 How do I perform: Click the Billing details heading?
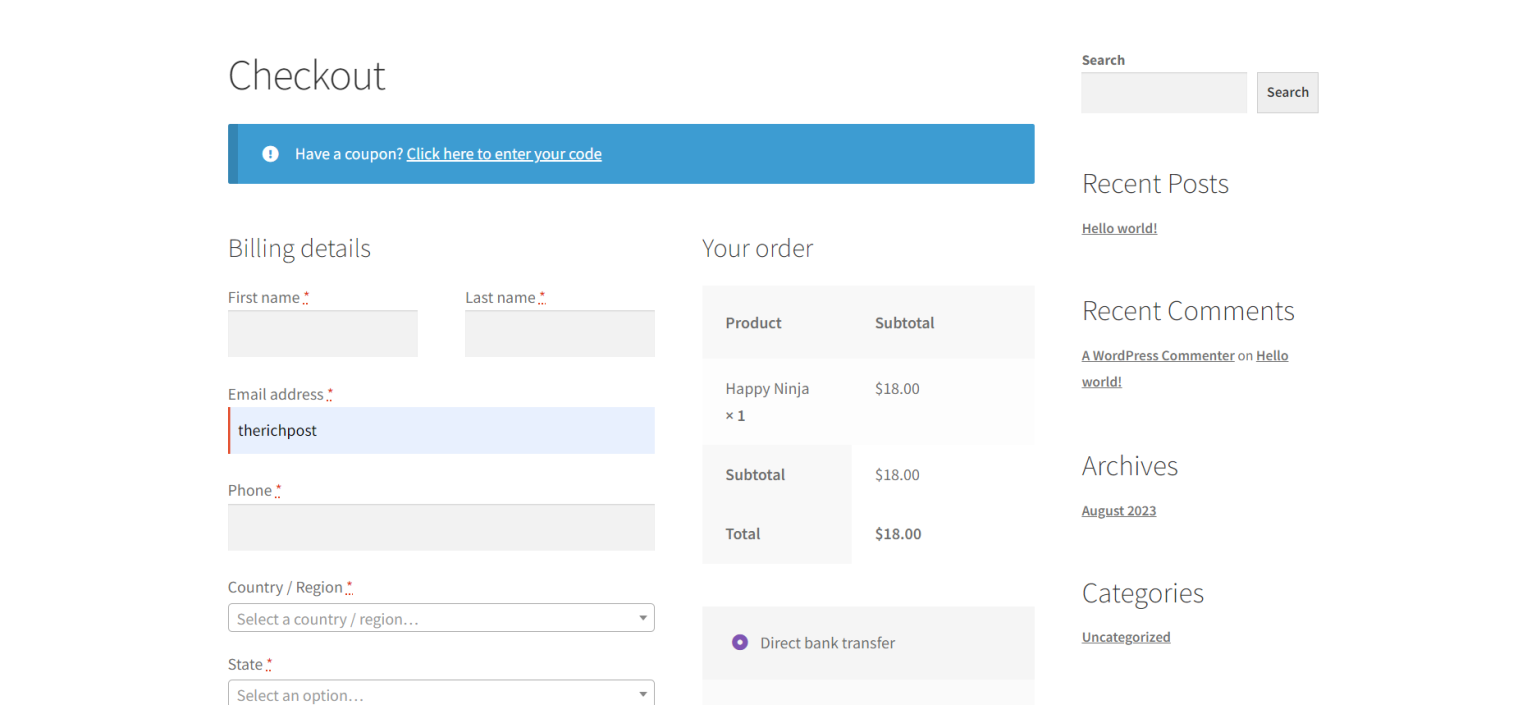point(299,248)
